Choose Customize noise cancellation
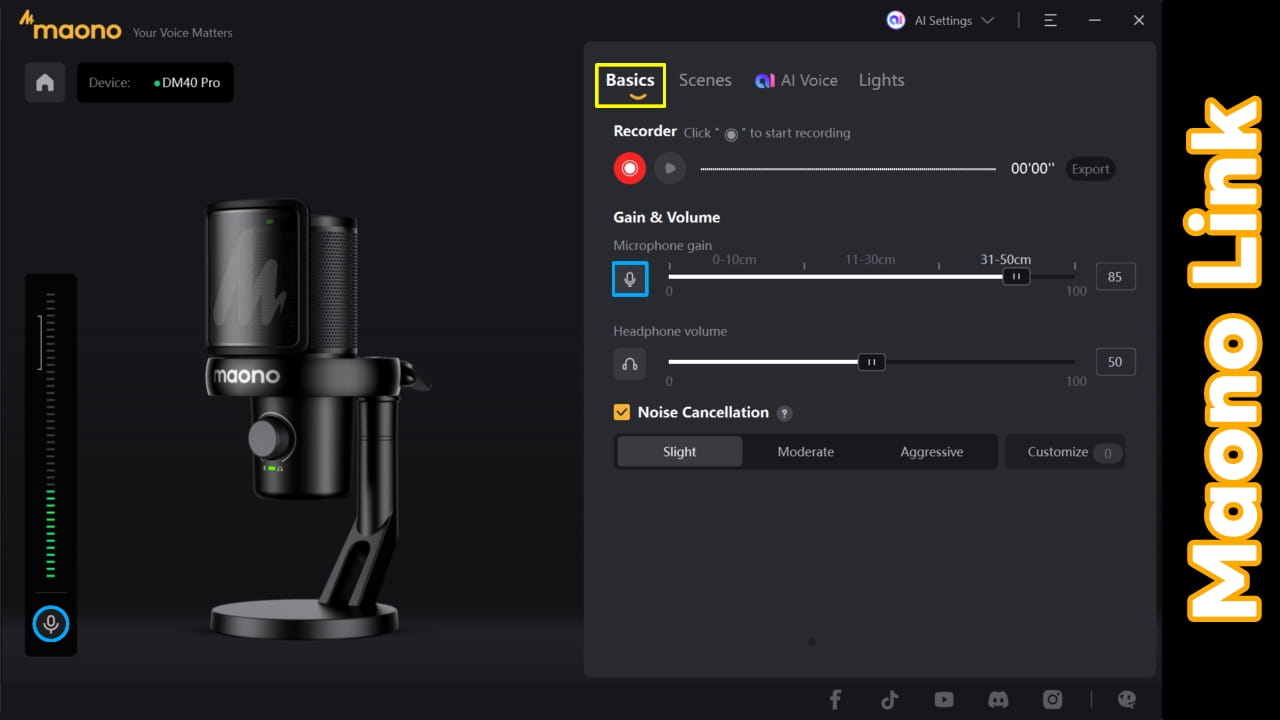This screenshot has width=1280, height=720. tap(1065, 452)
